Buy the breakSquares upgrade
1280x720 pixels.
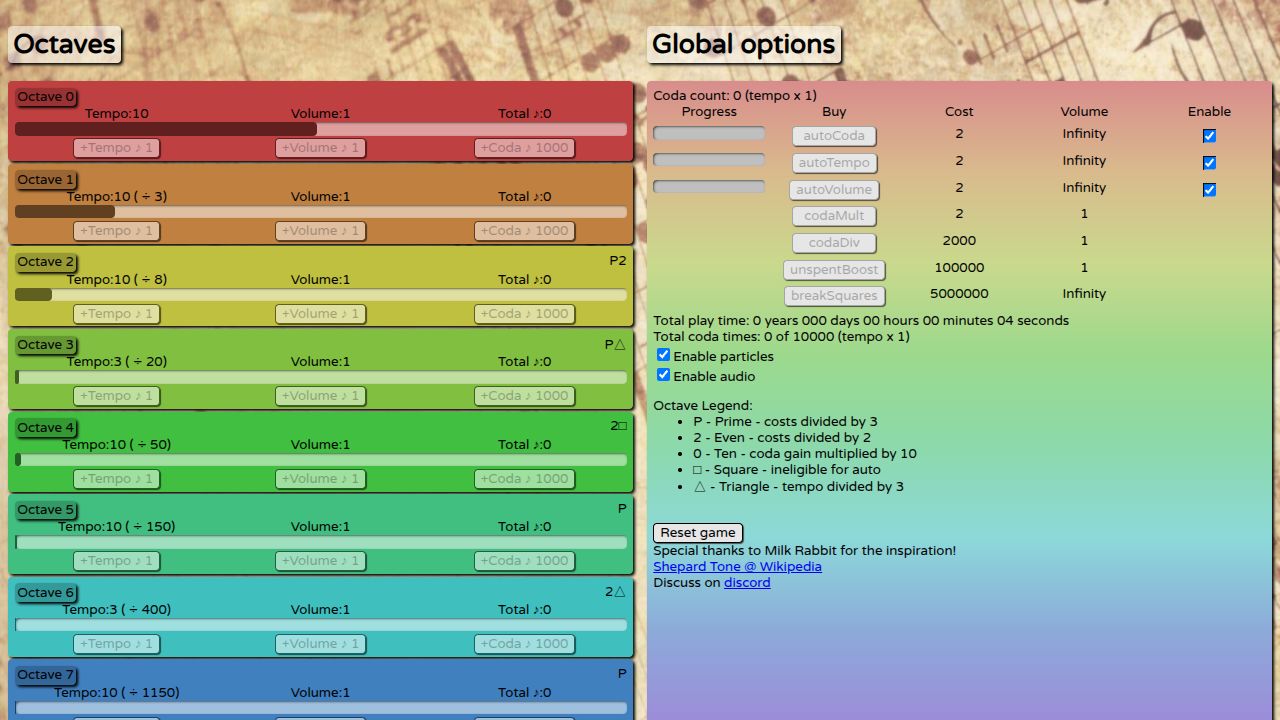[x=834, y=296]
